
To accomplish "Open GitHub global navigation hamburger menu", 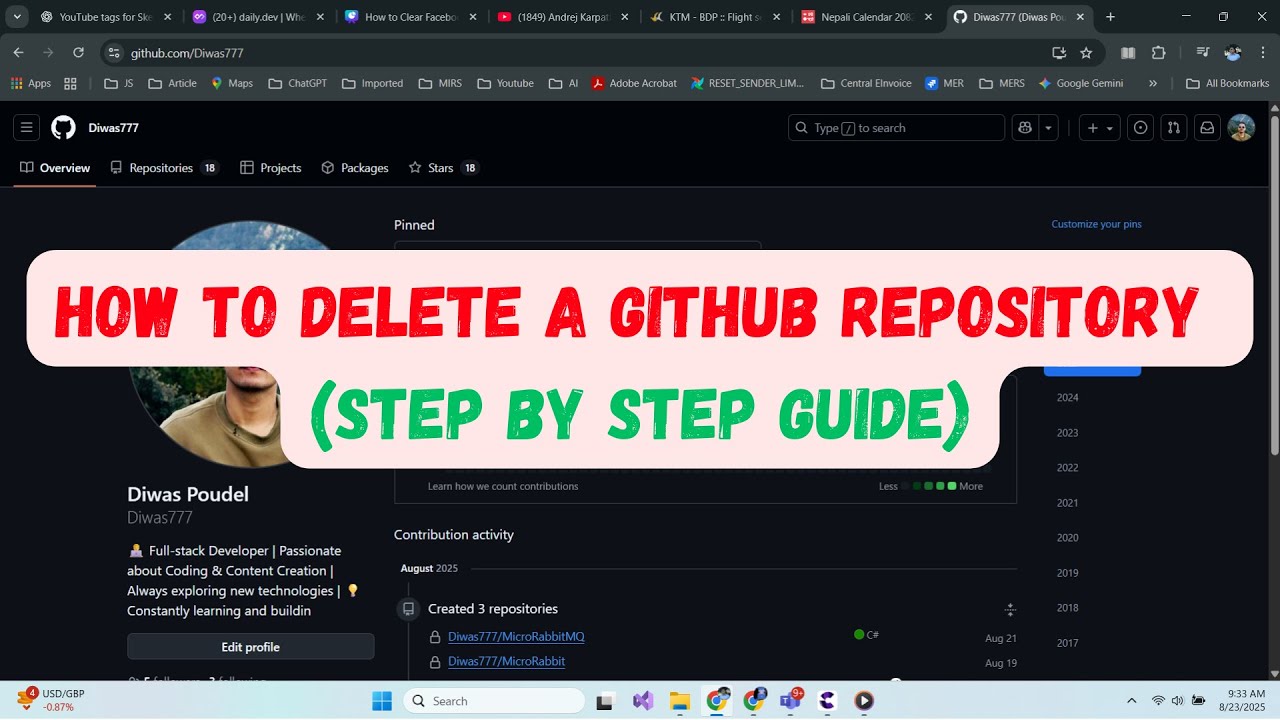I will pyautogui.click(x=27, y=127).
